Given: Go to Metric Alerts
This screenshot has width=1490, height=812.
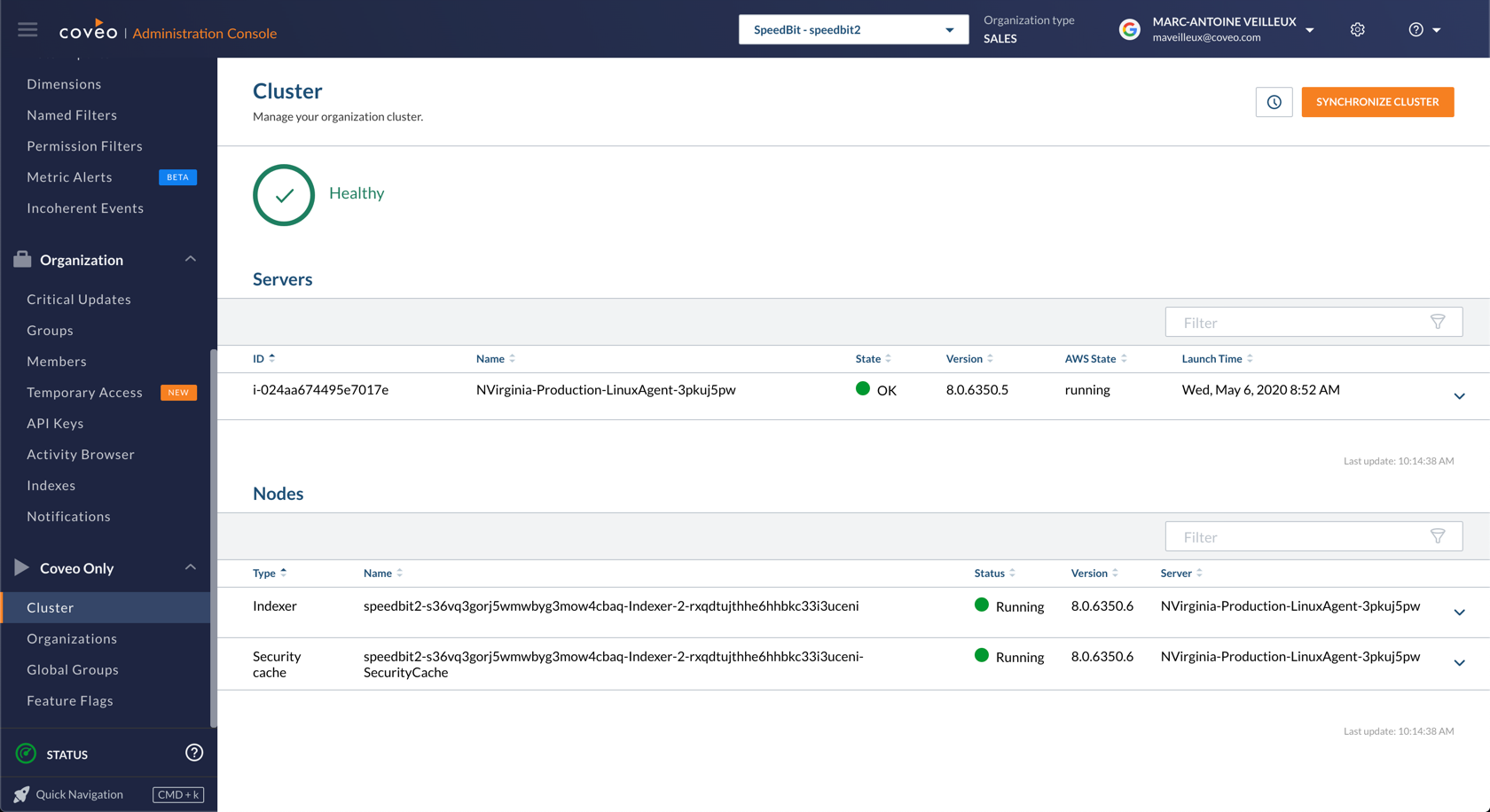Looking at the screenshot, I should pyautogui.click(x=69, y=176).
